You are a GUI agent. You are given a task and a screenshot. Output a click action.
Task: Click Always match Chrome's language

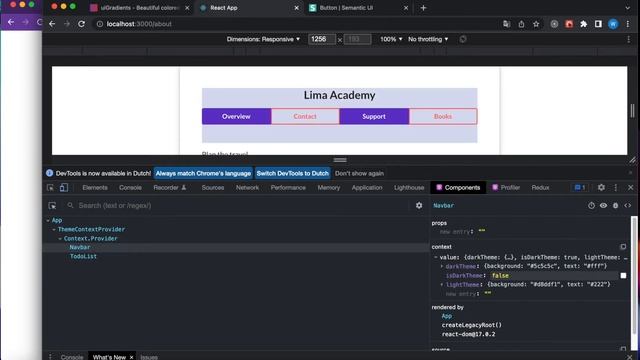coord(203,173)
